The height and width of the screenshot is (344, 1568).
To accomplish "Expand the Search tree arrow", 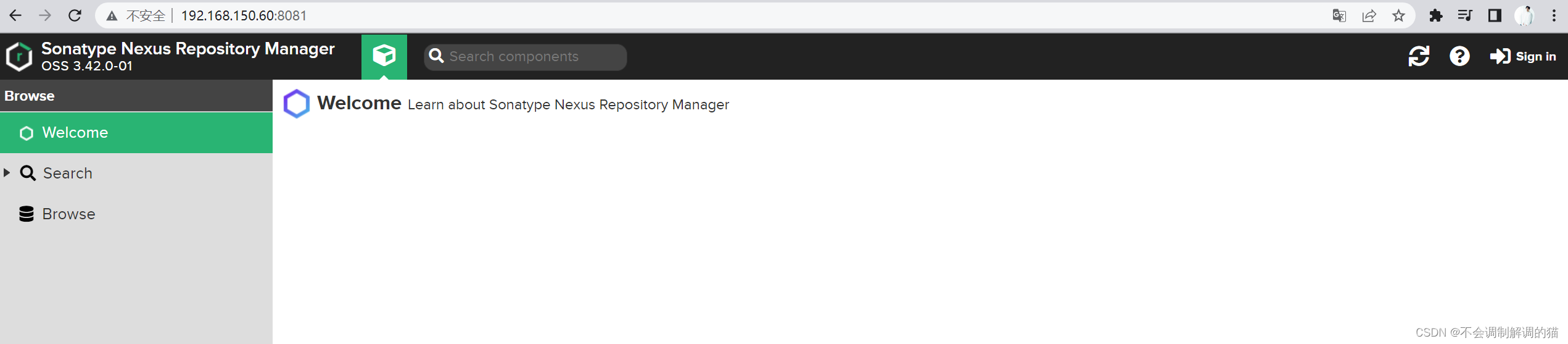I will coord(7,173).
